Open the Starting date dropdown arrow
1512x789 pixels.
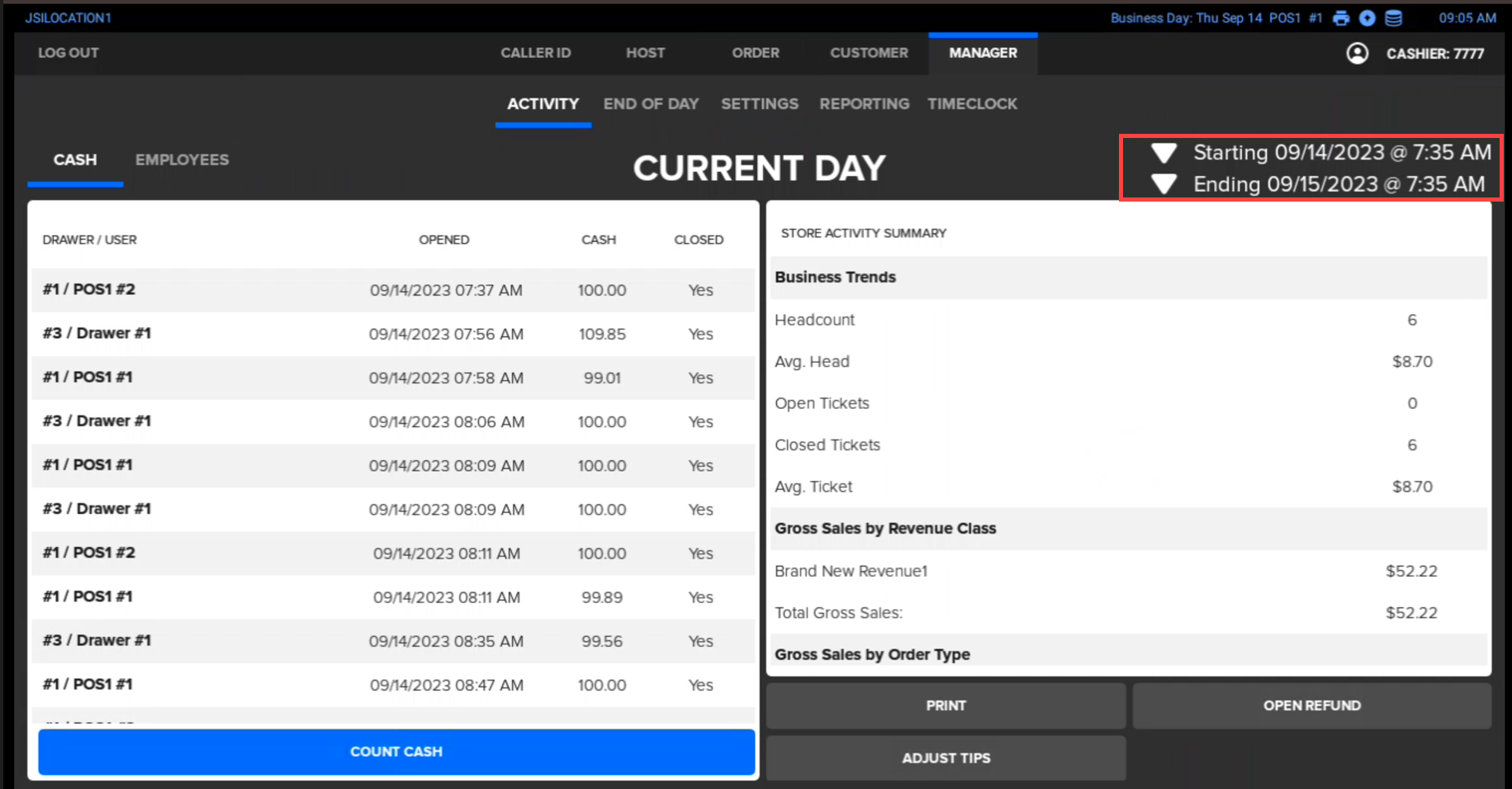[1164, 153]
